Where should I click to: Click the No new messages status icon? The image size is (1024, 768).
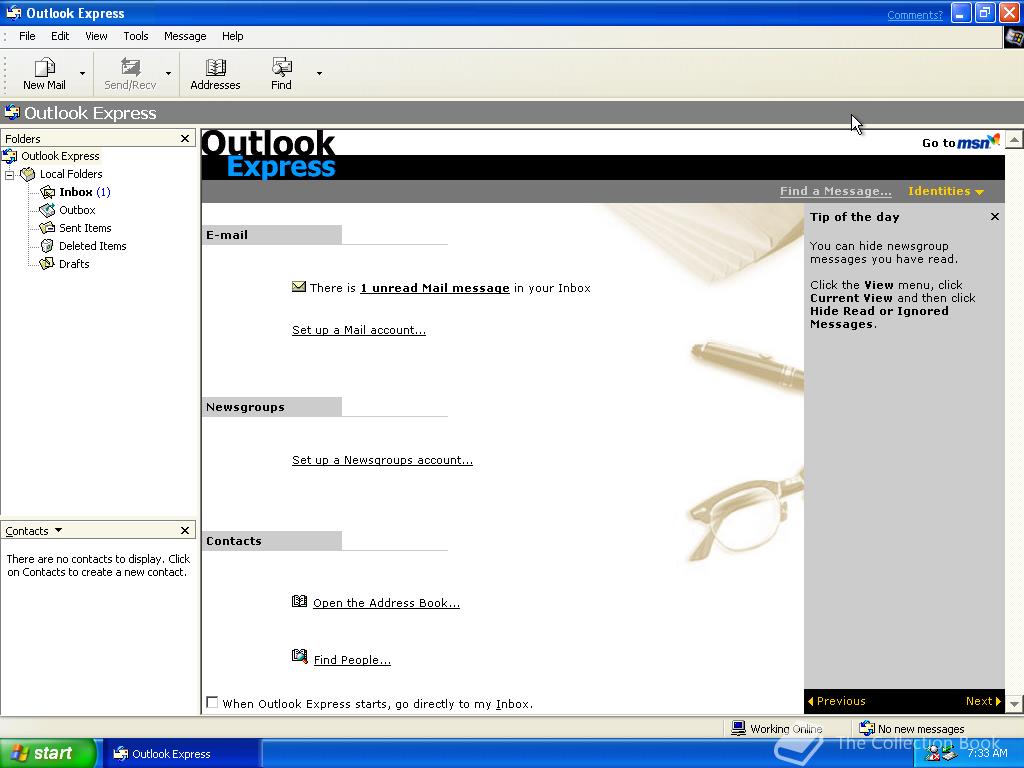(867, 728)
